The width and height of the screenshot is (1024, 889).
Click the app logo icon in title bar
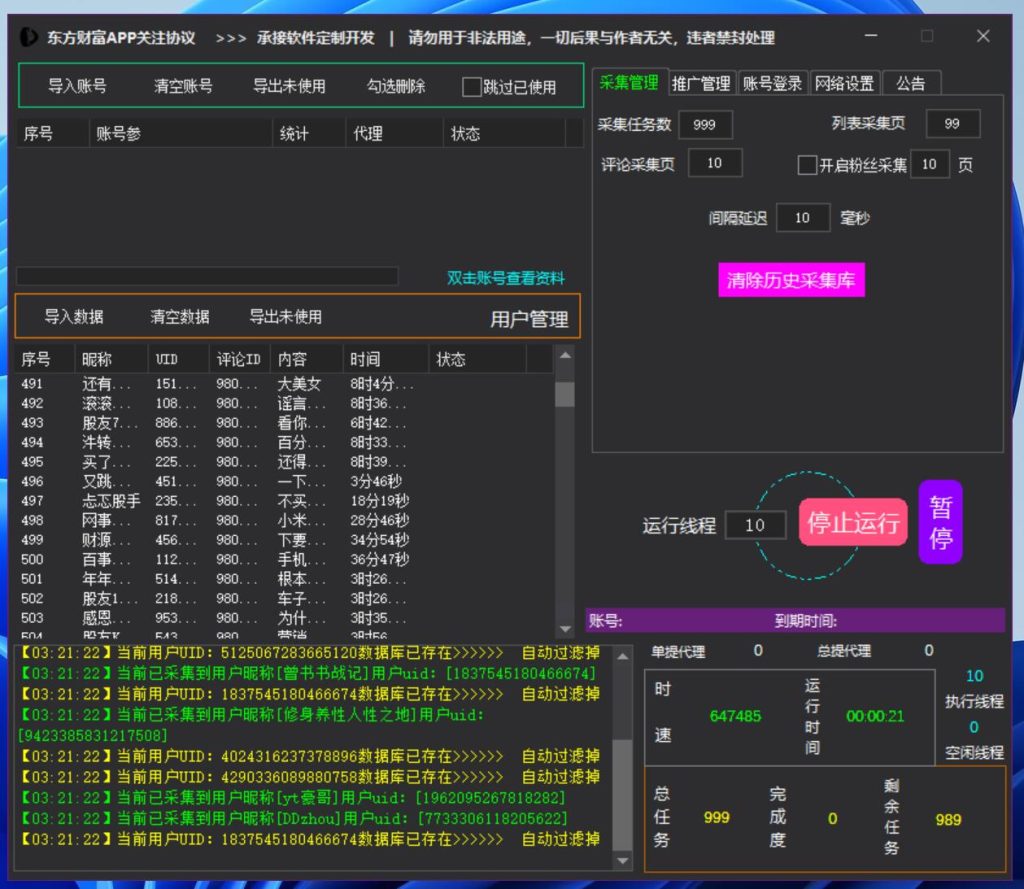pyautogui.click(x=29, y=38)
